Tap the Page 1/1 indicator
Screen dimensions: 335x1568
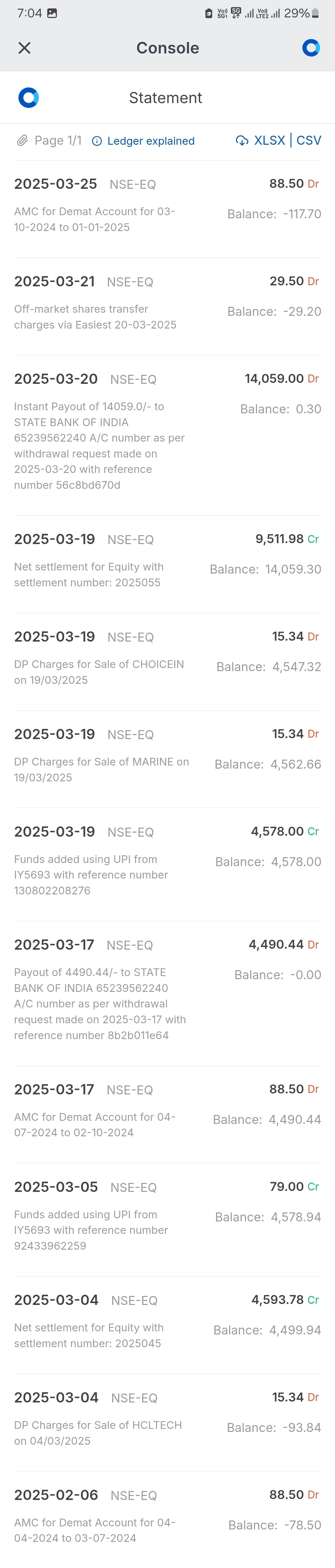58,141
